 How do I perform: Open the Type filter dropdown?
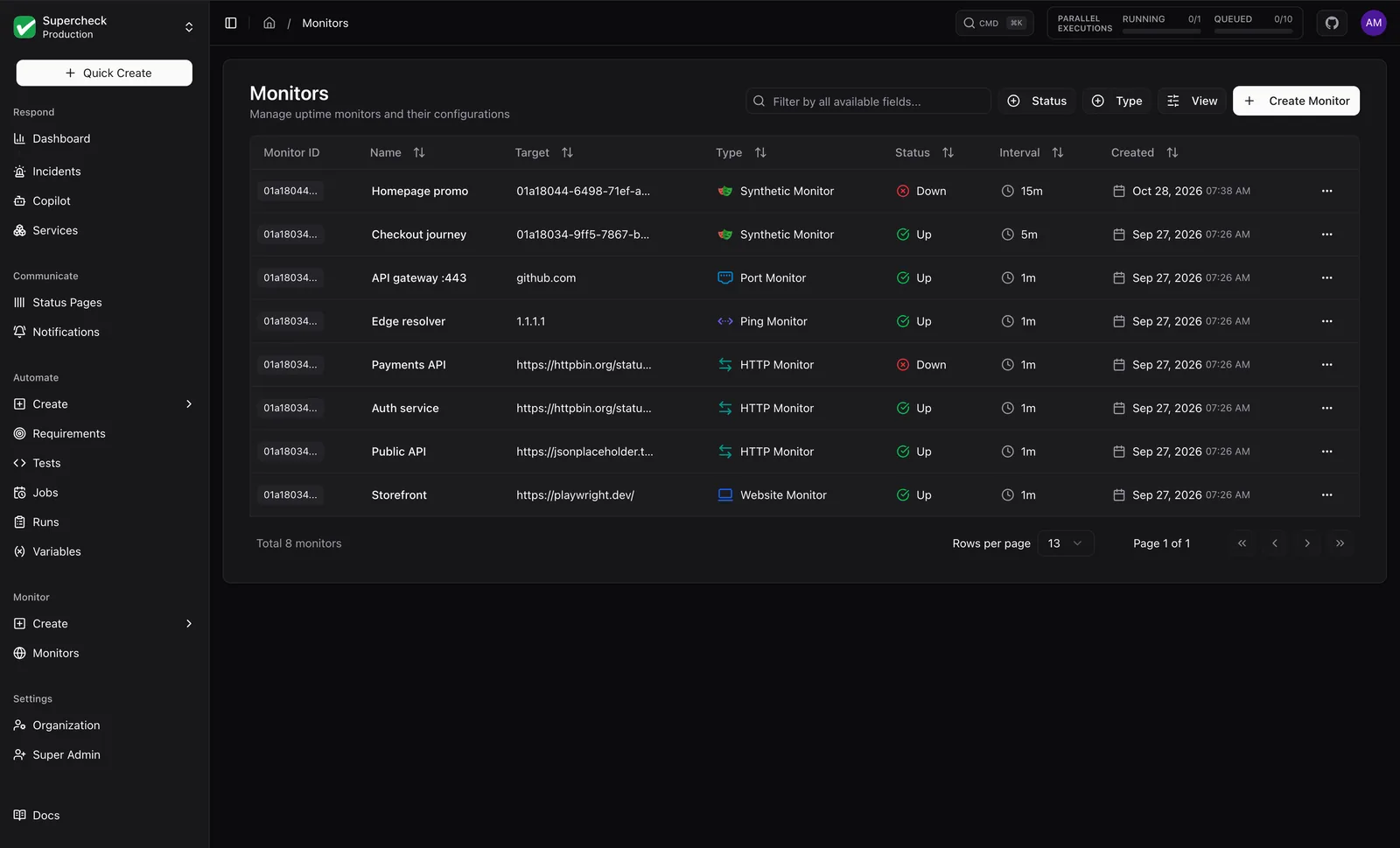pyautogui.click(x=1116, y=101)
